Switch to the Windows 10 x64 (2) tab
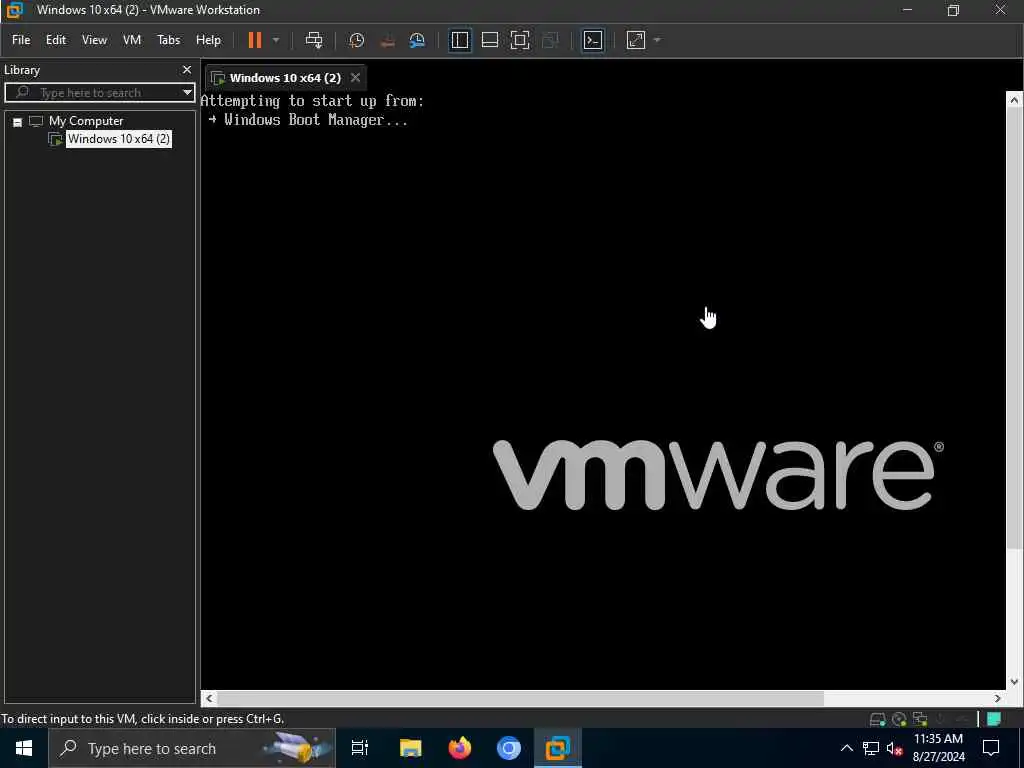Viewport: 1024px width, 768px height. 285,78
